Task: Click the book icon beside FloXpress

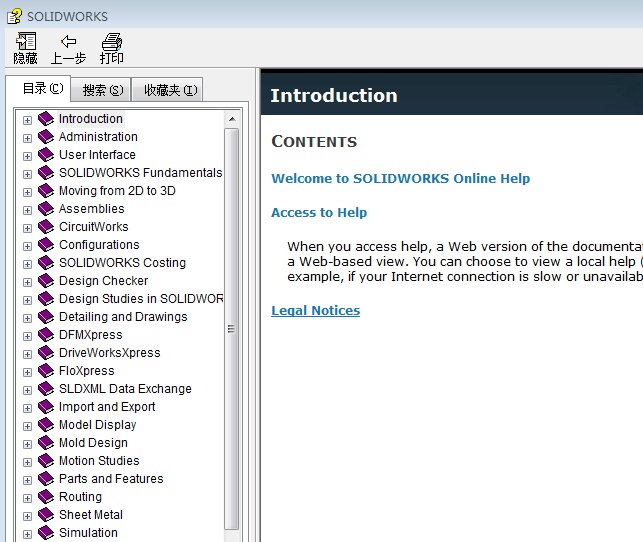Action: pos(46,371)
